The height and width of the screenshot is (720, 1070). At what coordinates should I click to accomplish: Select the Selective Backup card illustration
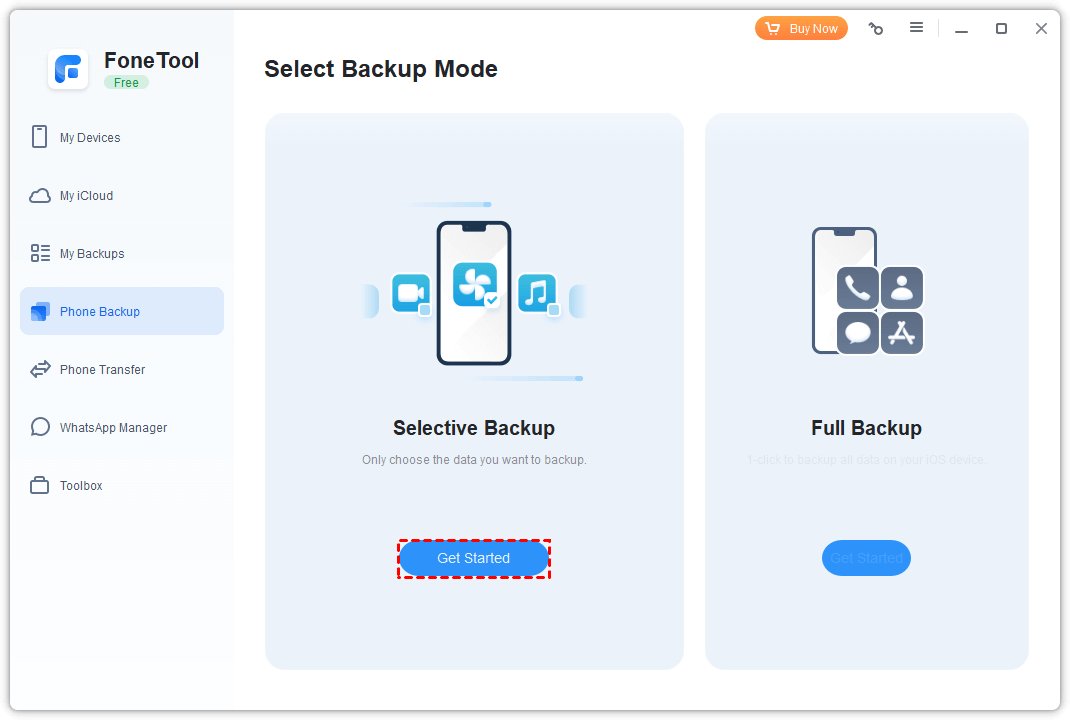(x=474, y=291)
